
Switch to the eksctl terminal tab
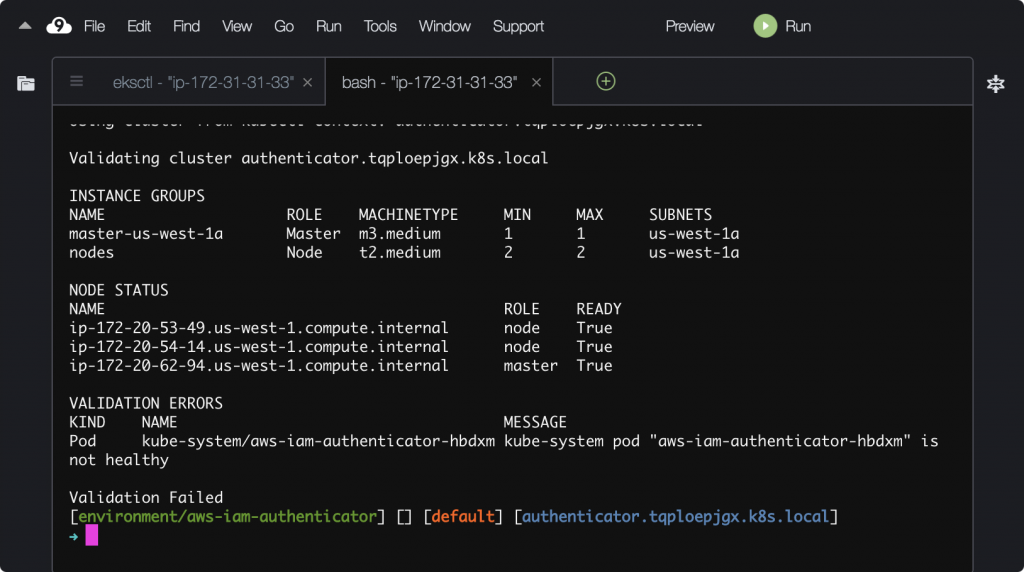pyautogui.click(x=203, y=83)
